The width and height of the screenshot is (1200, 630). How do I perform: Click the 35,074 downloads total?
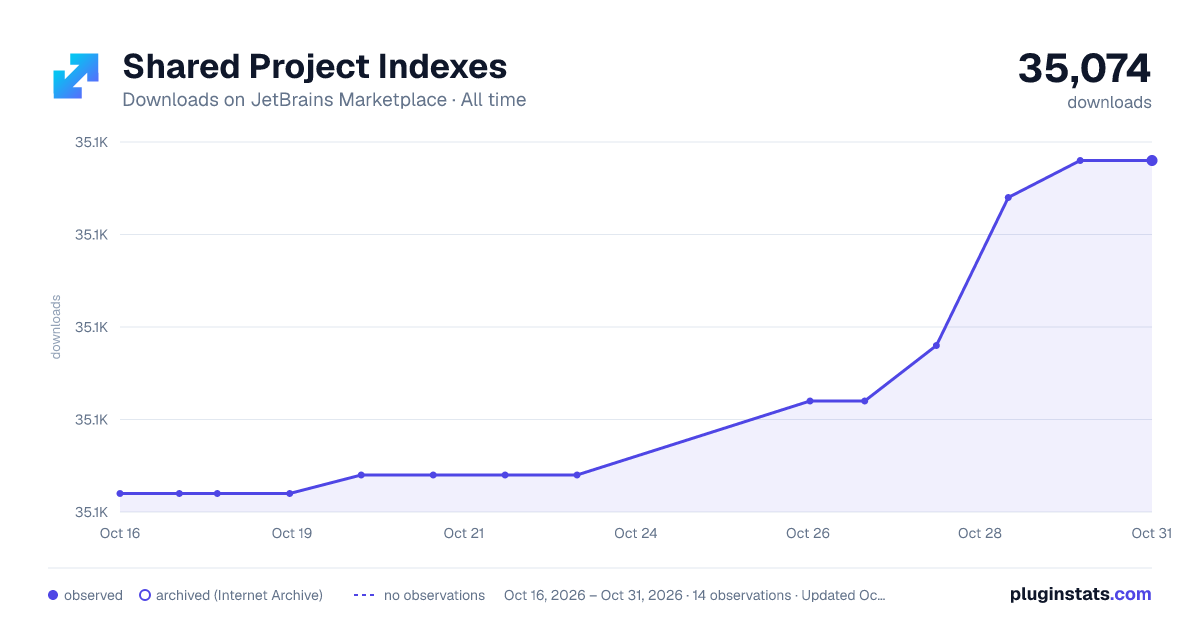pos(1085,69)
